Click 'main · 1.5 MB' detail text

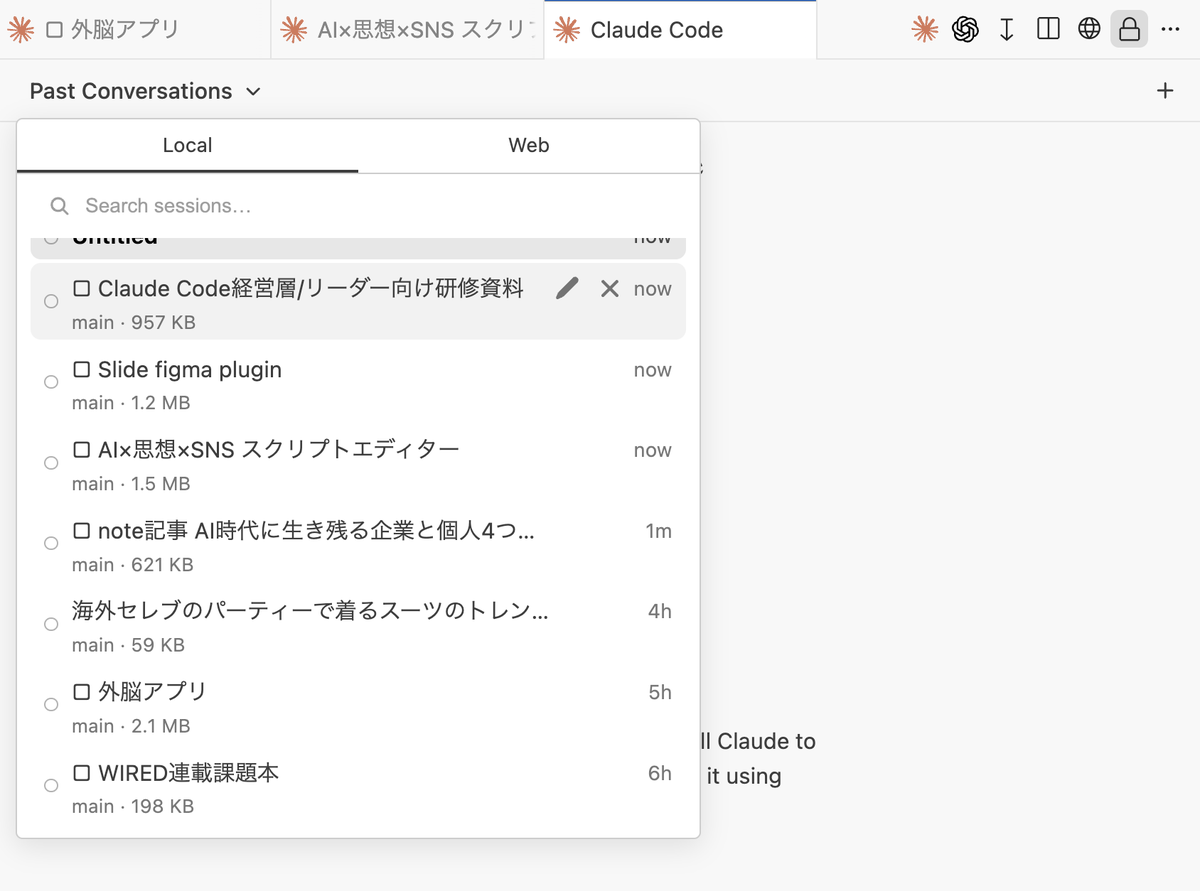click(x=131, y=484)
